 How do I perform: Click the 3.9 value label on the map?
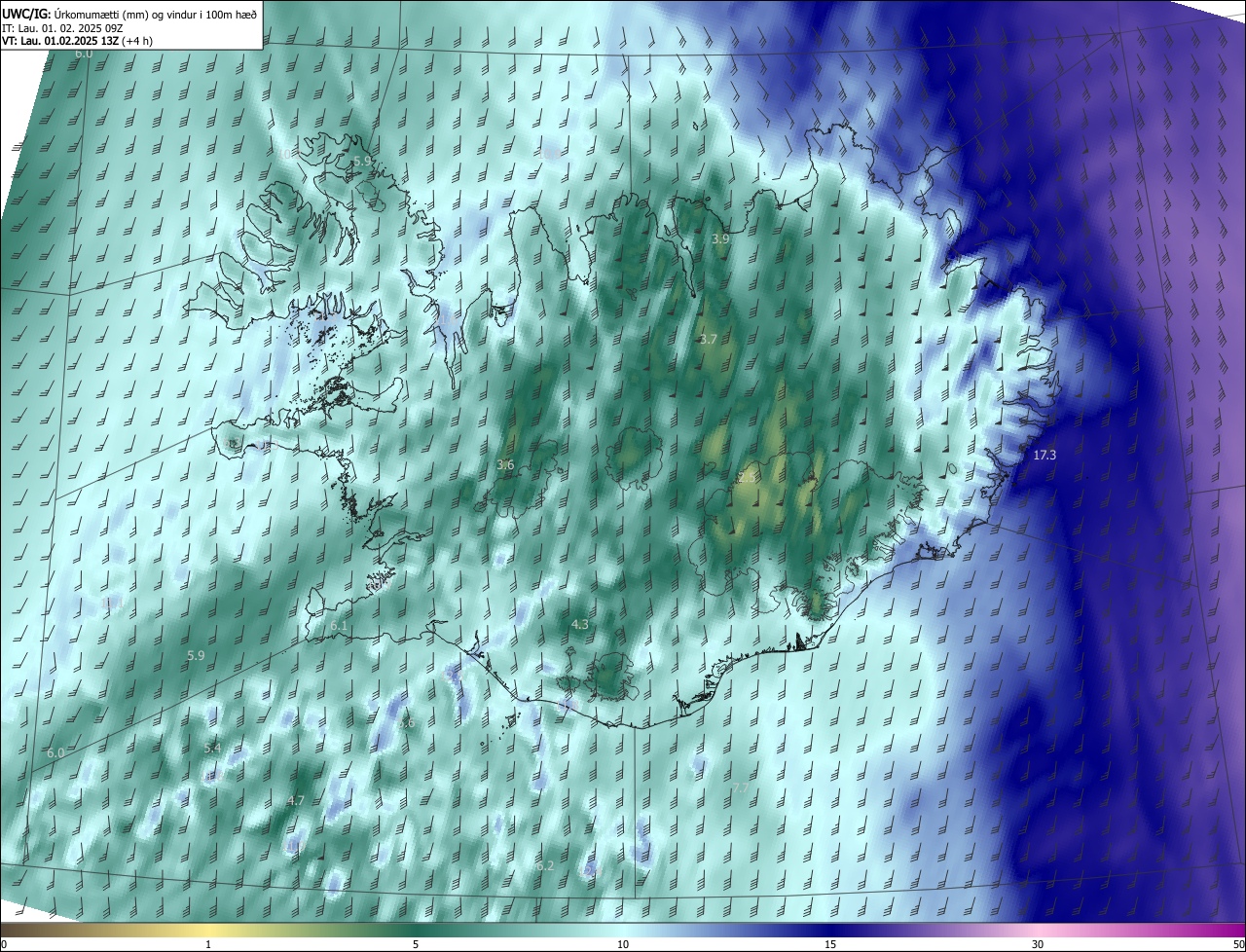click(719, 238)
